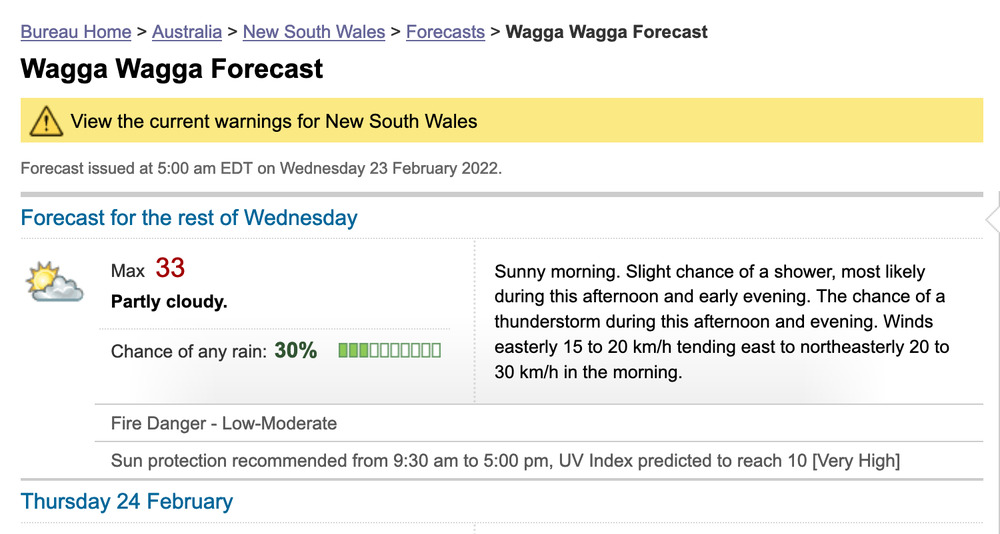Click the side panel collapse arrow

point(992,219)
